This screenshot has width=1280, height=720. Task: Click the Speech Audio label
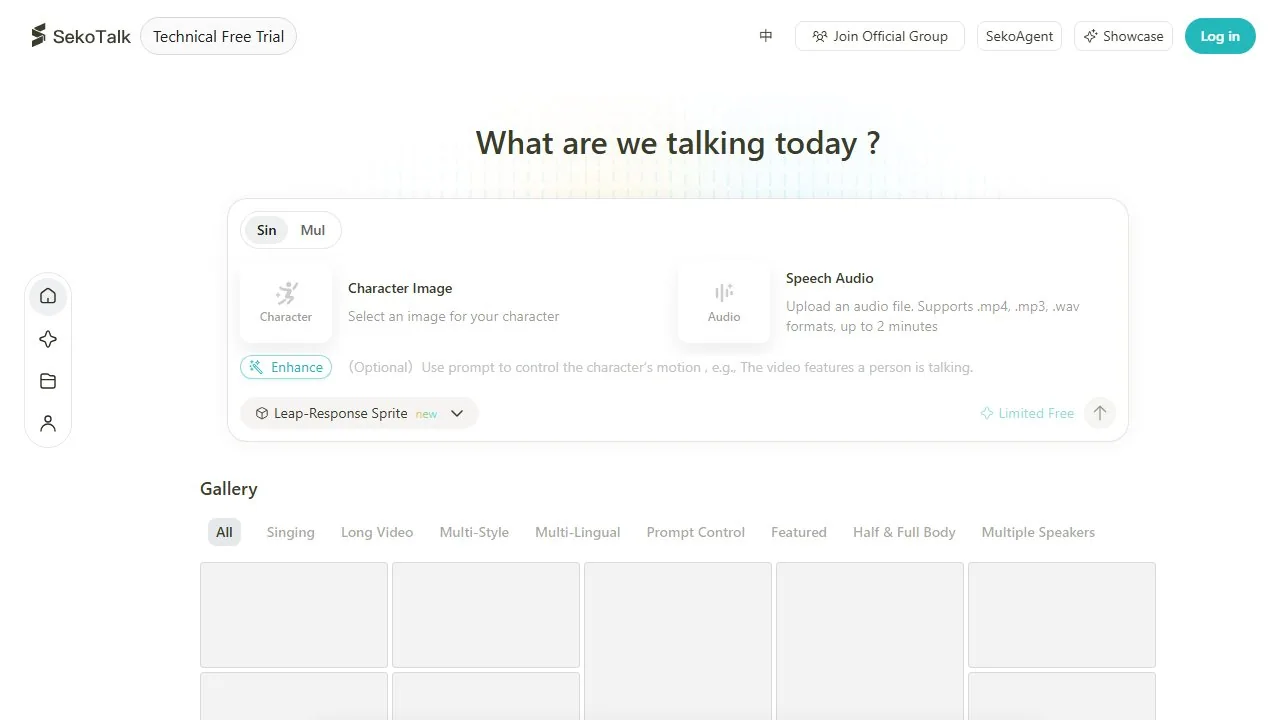(830, 278)
